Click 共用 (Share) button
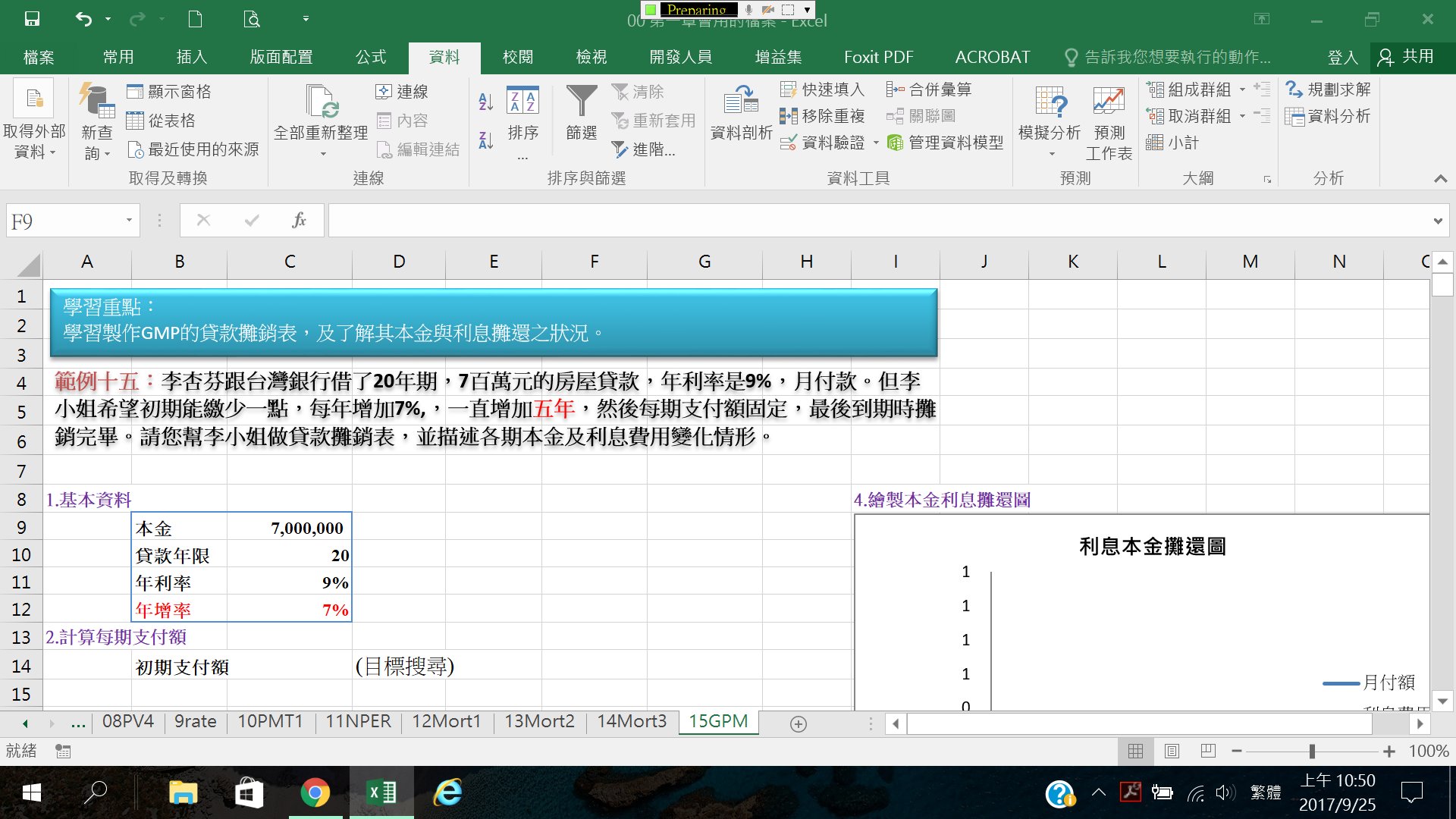The width and height of the screenshot is (1456, 819). click(1408, 57)
